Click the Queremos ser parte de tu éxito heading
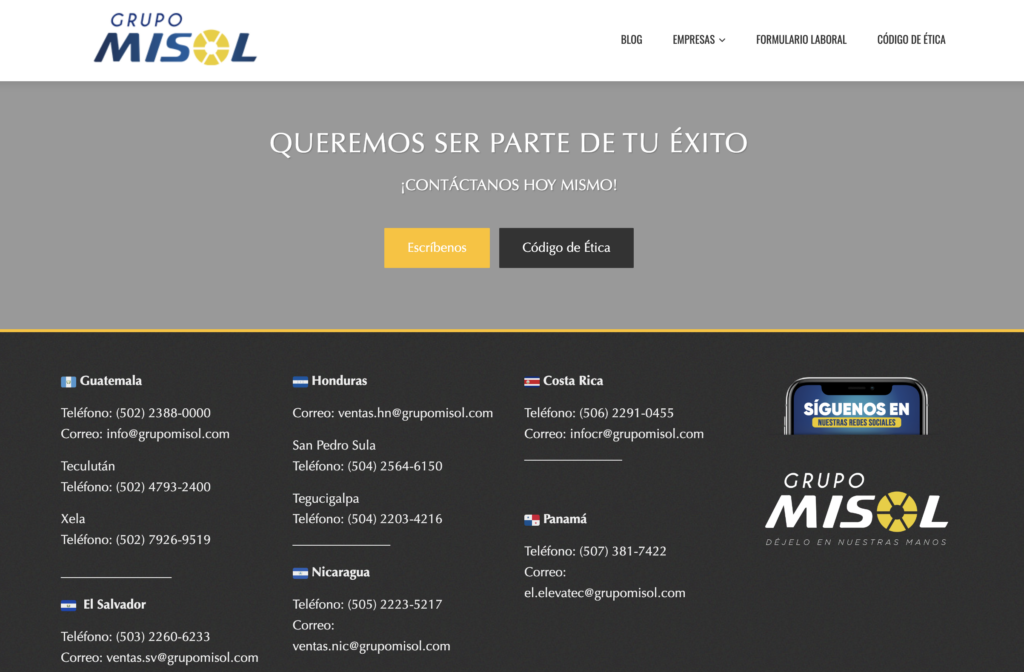This screenshot has width=1024, height=672. 509,143
